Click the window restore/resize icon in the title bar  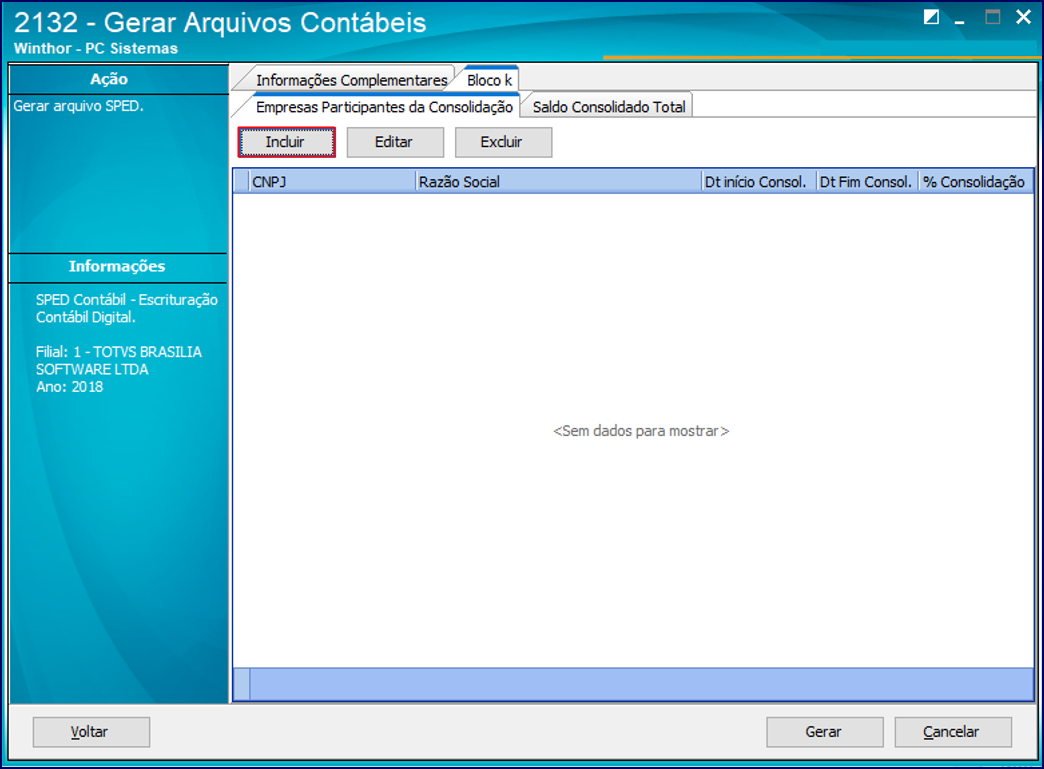(x=931, y=17)
